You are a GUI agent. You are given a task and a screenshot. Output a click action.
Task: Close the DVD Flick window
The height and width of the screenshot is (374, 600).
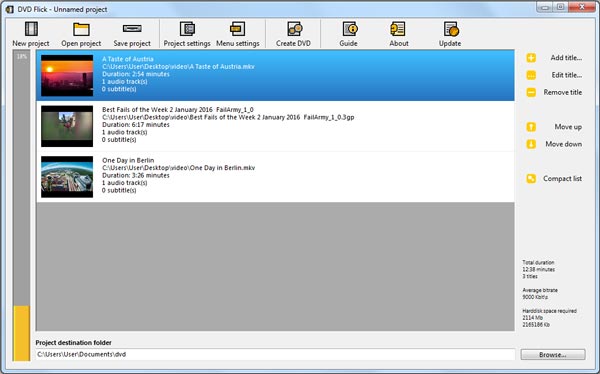tap(582, 7)
